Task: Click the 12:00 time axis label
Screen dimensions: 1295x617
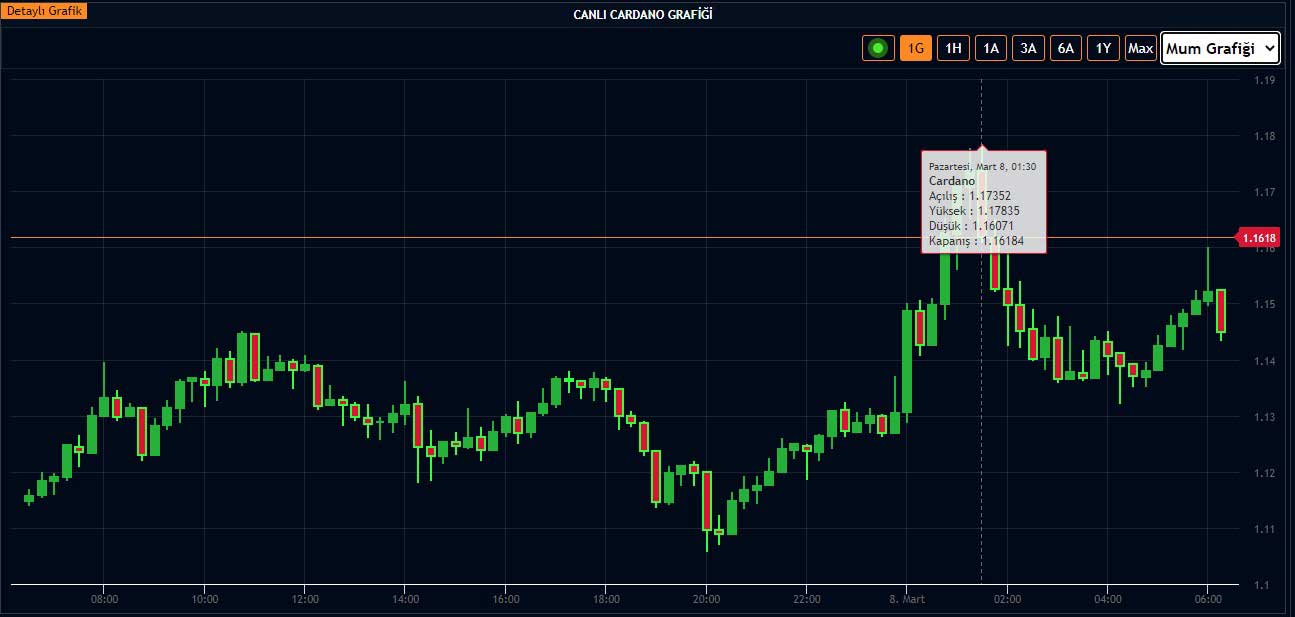Action: [x=305, y=599]
